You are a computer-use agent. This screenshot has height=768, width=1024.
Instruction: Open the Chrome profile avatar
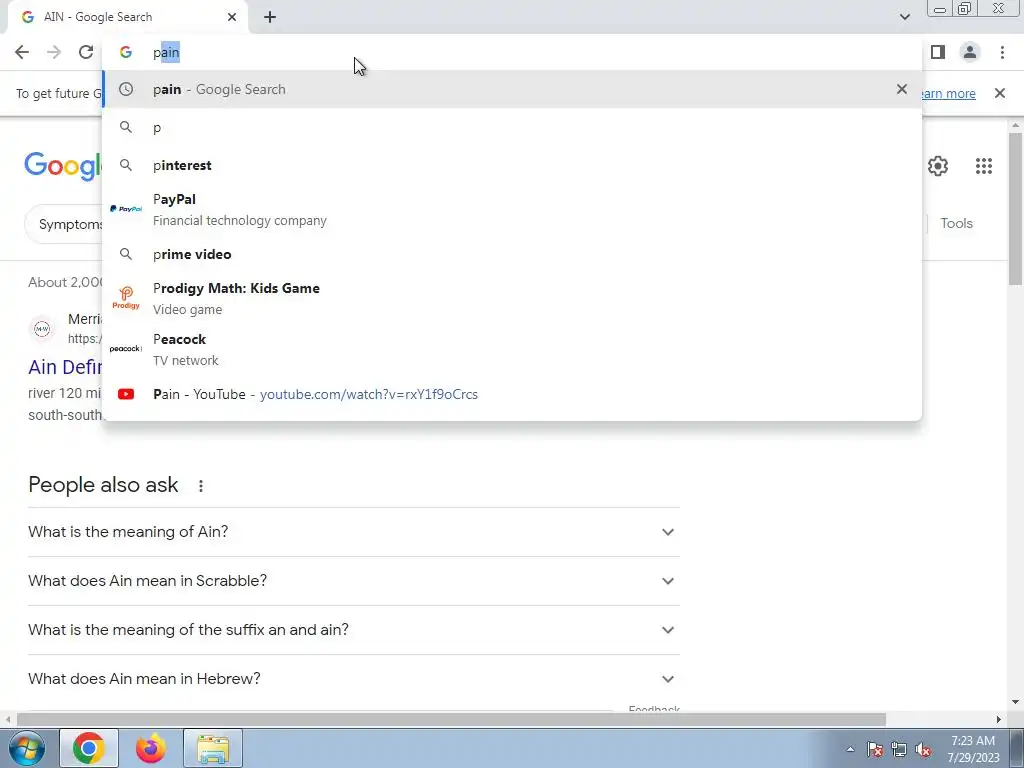point(970,52)
